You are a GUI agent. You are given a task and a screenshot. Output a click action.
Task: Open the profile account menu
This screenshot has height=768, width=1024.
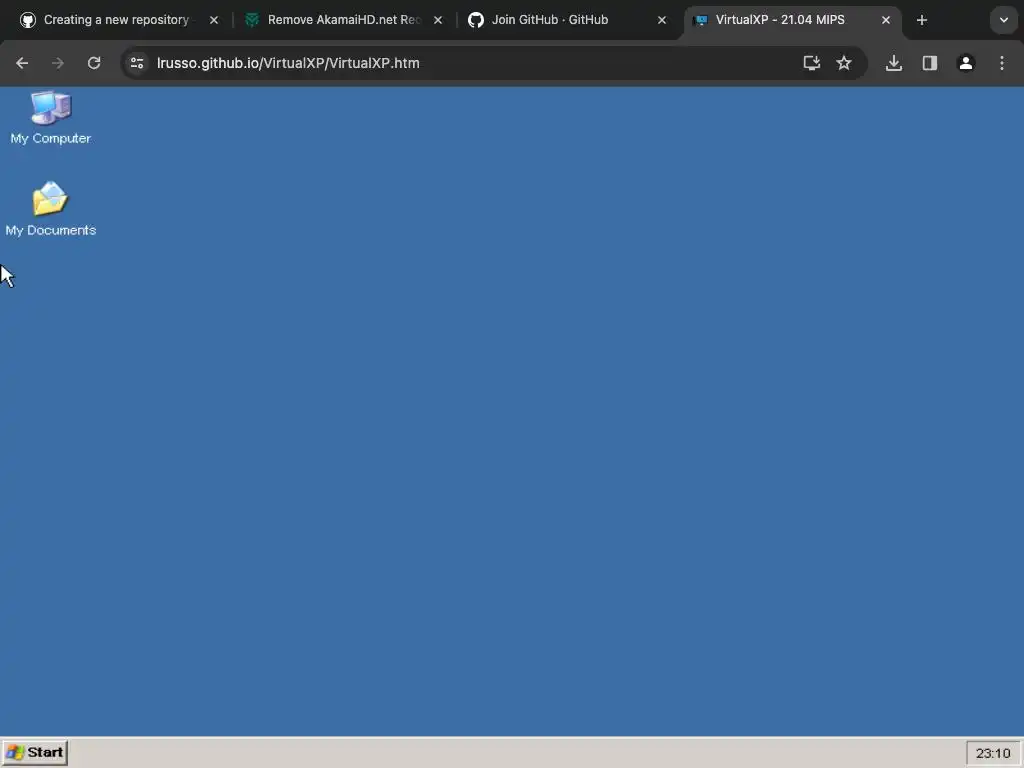(x=965, y=63)
